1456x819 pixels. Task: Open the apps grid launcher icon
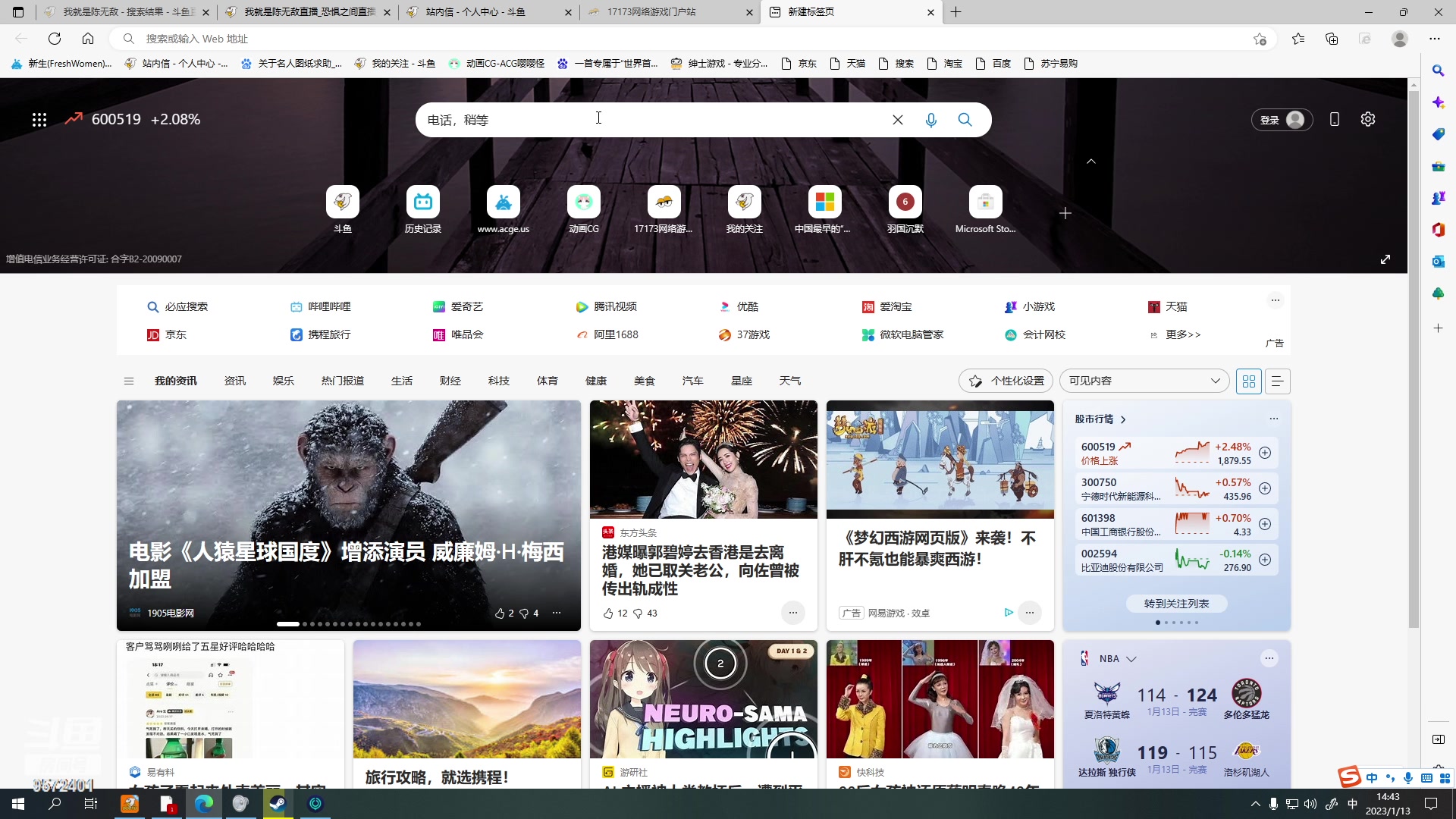(39, 120)
